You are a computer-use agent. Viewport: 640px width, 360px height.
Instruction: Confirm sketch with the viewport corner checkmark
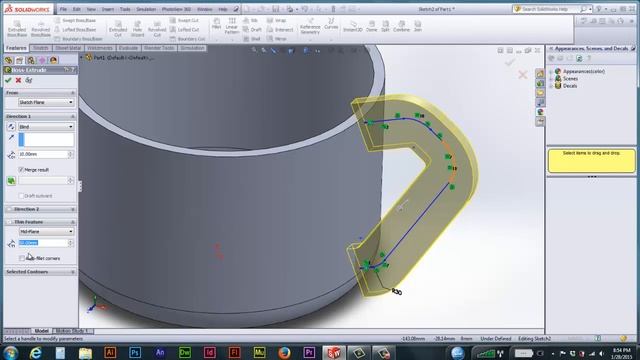click(x=510, y=62)
